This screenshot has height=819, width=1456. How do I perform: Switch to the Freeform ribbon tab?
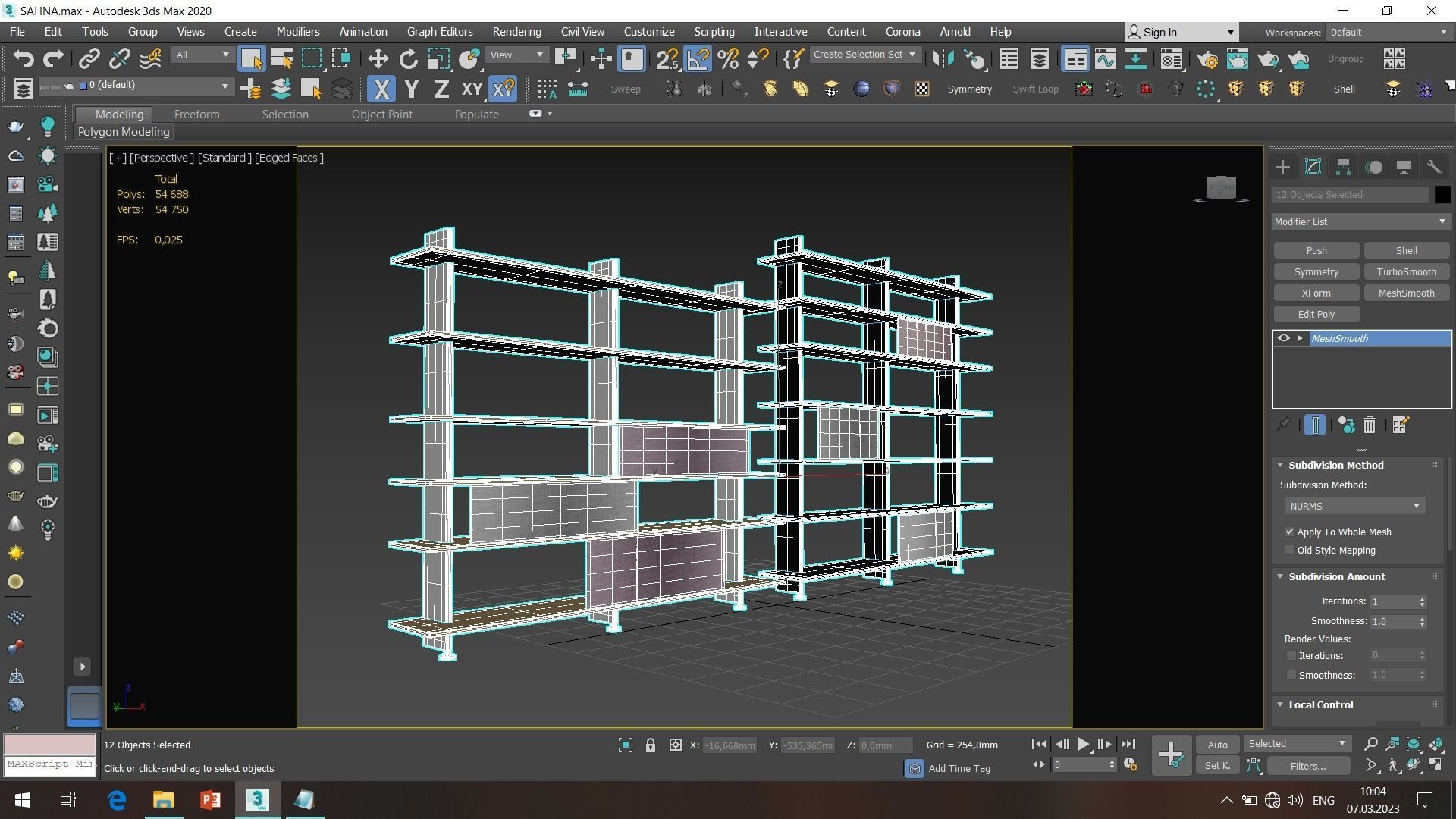(x=196, y=114)
